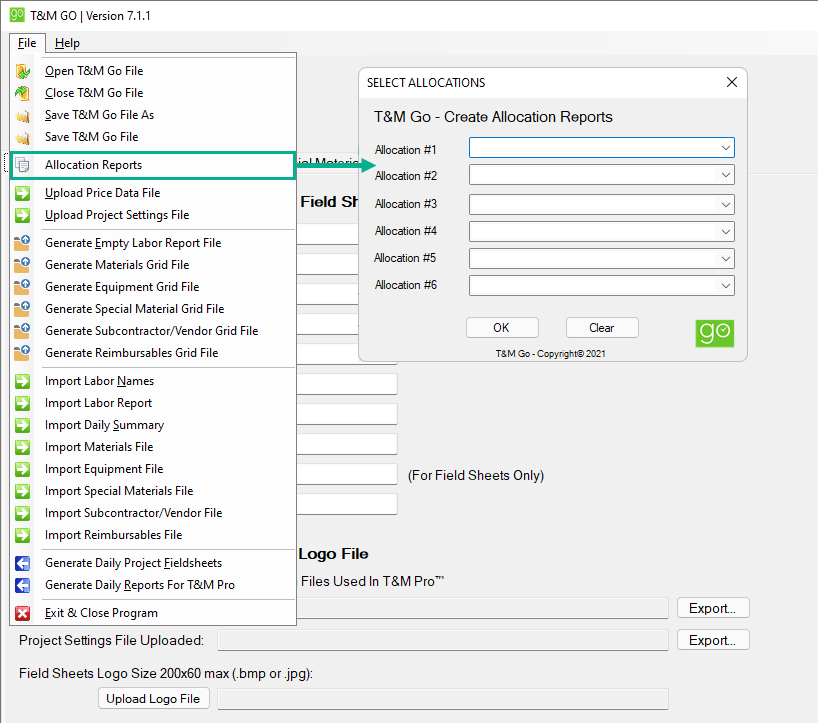The height and width of the screenshot is (723, 818).
Task: Expand the Allocation #6 dropdown
Action: (726, 286)
